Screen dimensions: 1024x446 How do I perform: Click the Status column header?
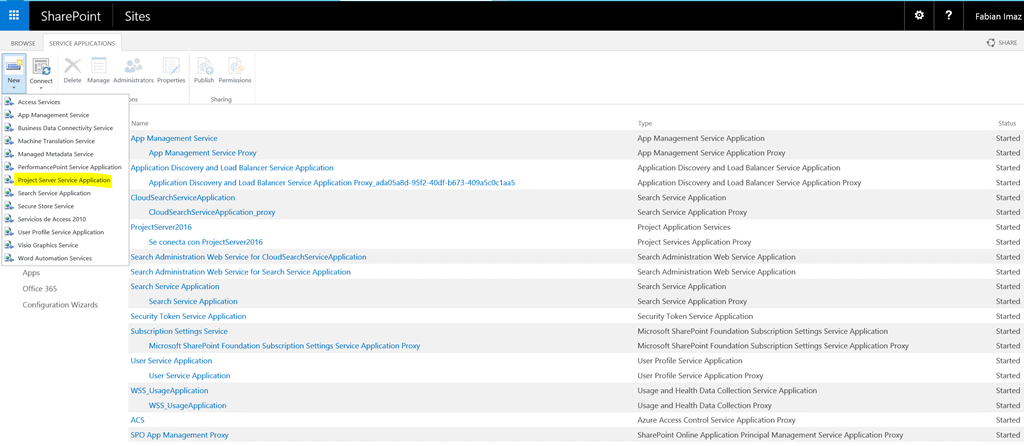point(1007,123)
